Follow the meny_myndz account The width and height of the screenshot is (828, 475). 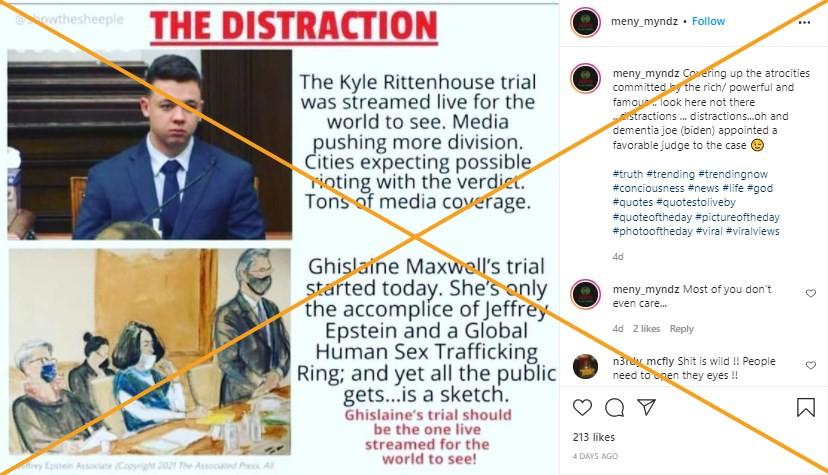[x=708, y=21]
